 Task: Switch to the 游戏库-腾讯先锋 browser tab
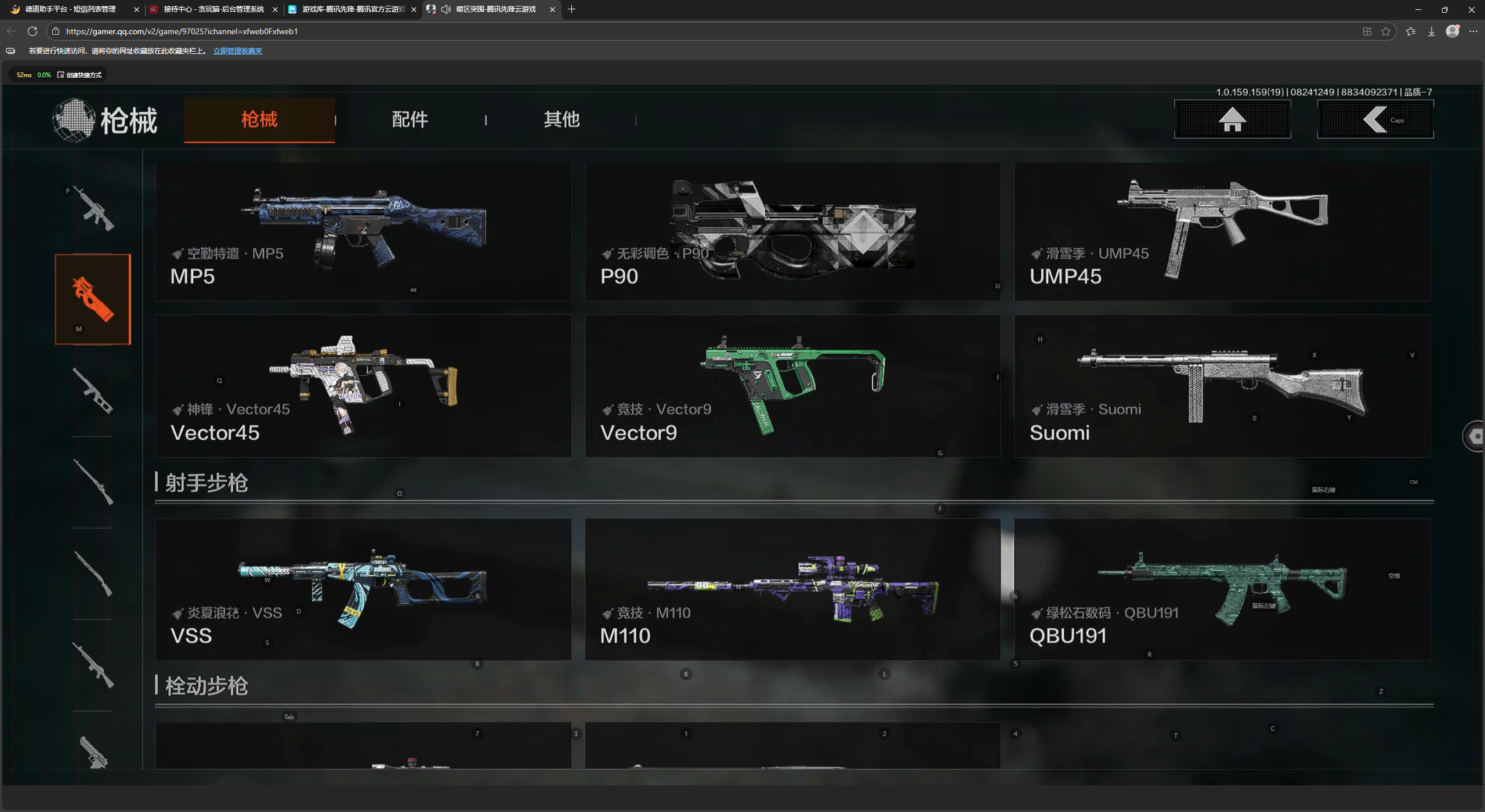pyautogui.click(x=353, y=9)
